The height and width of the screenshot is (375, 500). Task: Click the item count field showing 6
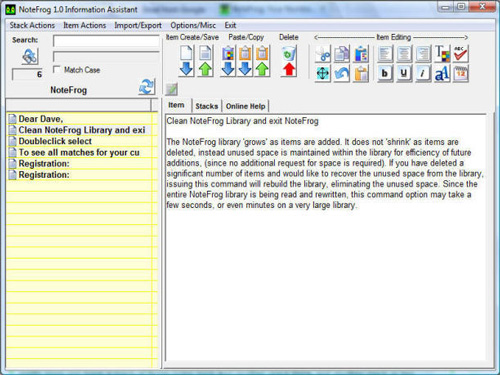tap(28, 74)
